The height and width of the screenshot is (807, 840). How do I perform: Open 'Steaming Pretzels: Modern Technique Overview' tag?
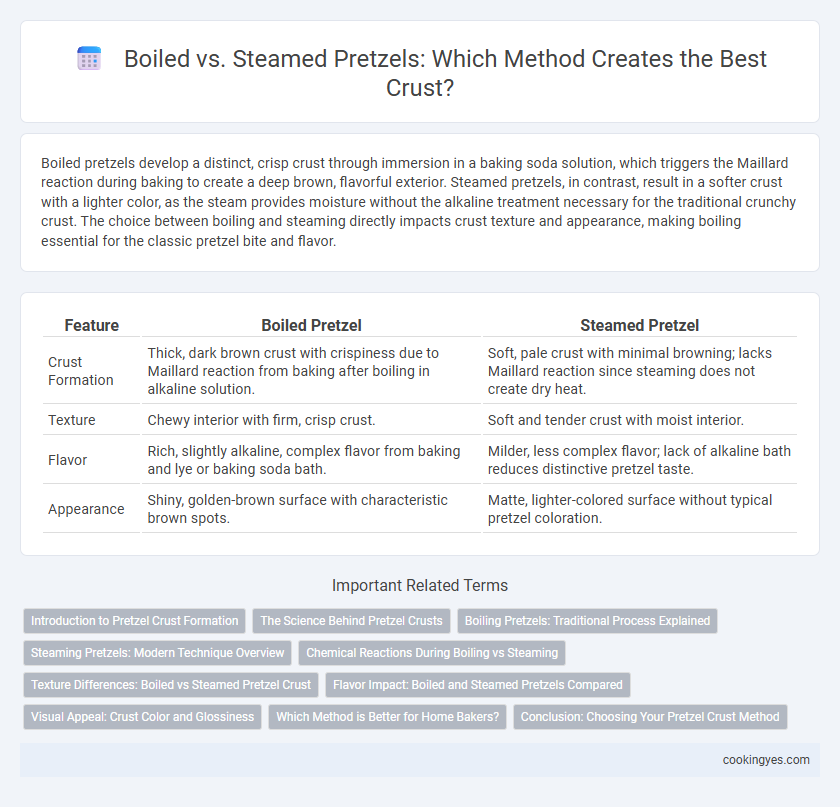click(158, 653)
